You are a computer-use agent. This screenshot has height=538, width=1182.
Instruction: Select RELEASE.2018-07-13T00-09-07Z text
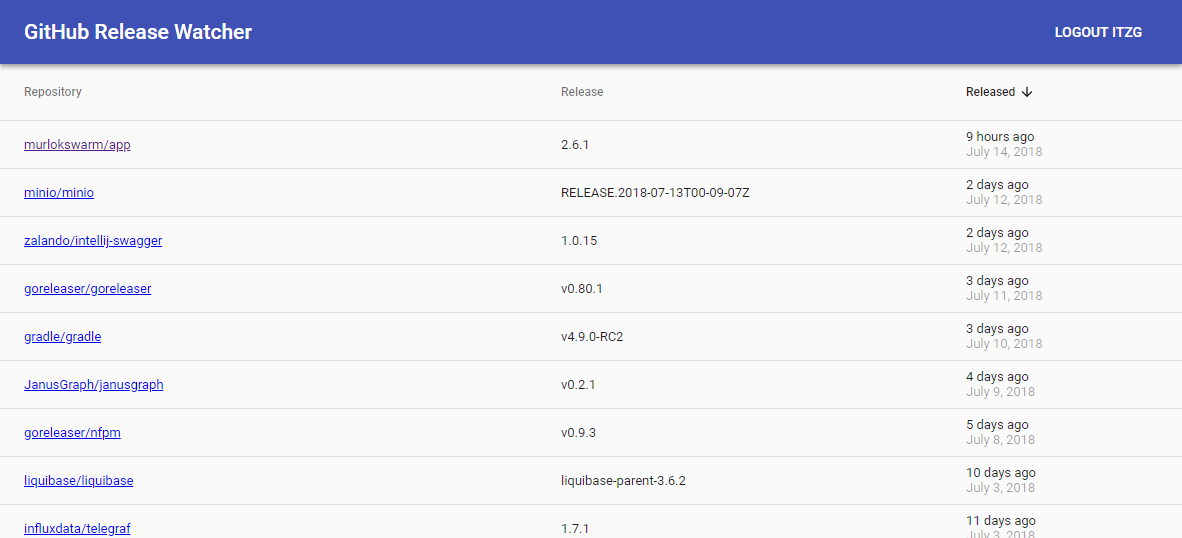point(655,193)
